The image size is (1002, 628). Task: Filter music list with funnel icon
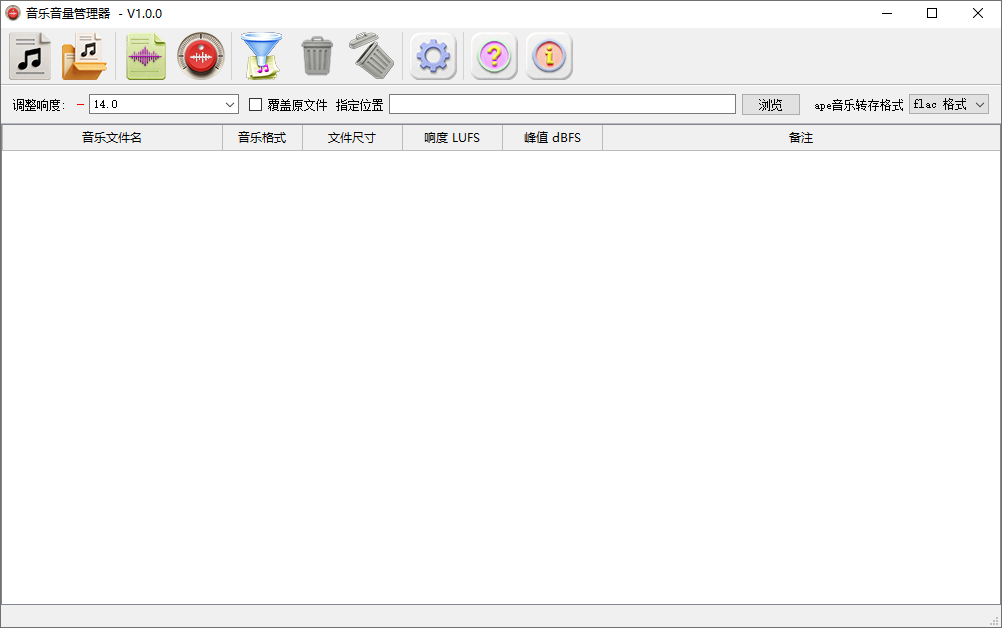click(261, 56)
